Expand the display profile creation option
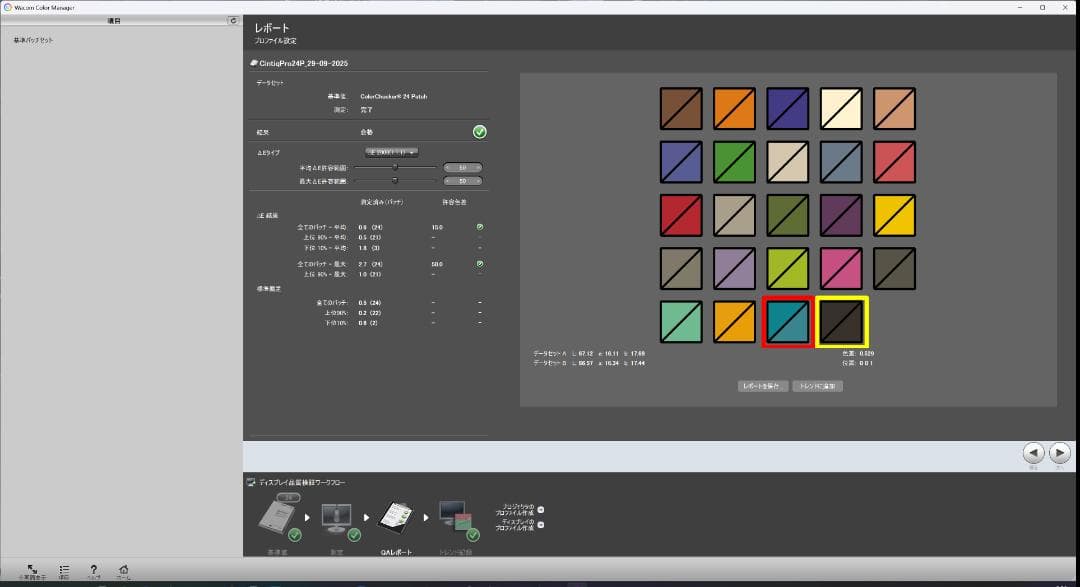 (541, 524)
